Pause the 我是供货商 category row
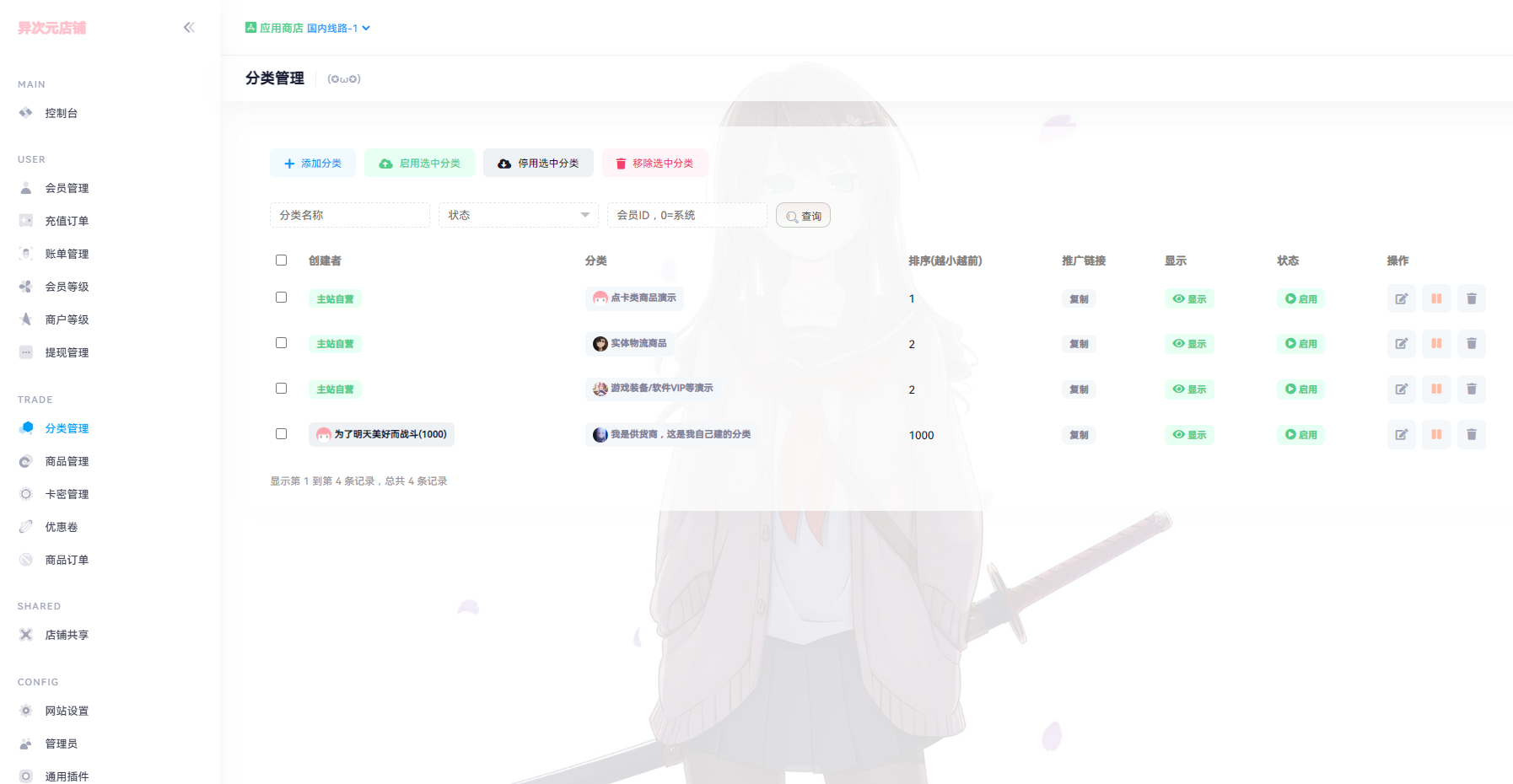This screenshot has width=1513, height=784. point(1436,435)
